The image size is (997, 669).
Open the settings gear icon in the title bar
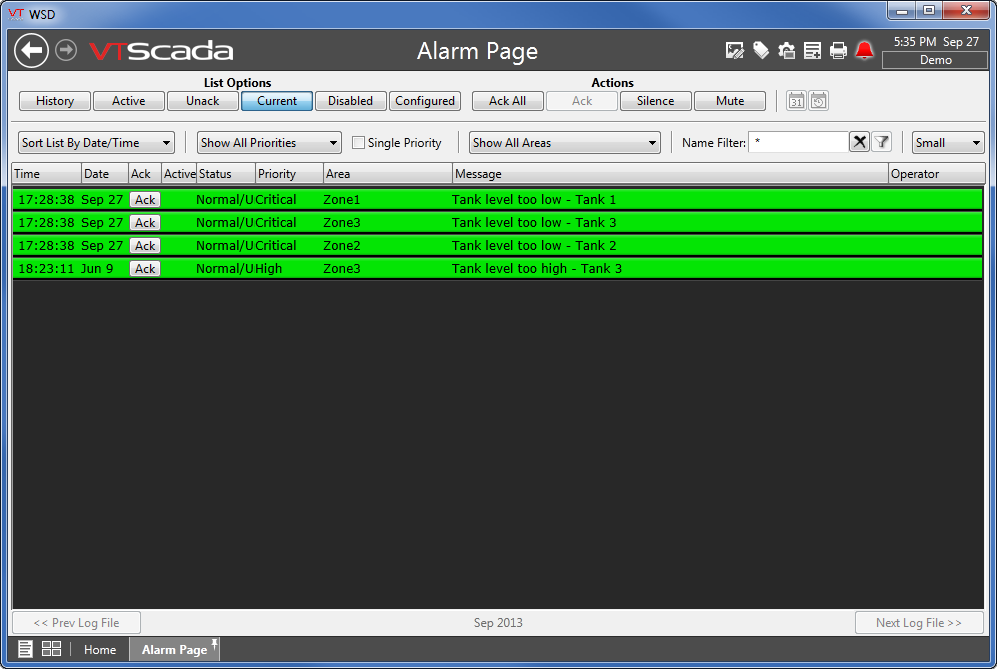pyautogui.click(x=786, y=50)
